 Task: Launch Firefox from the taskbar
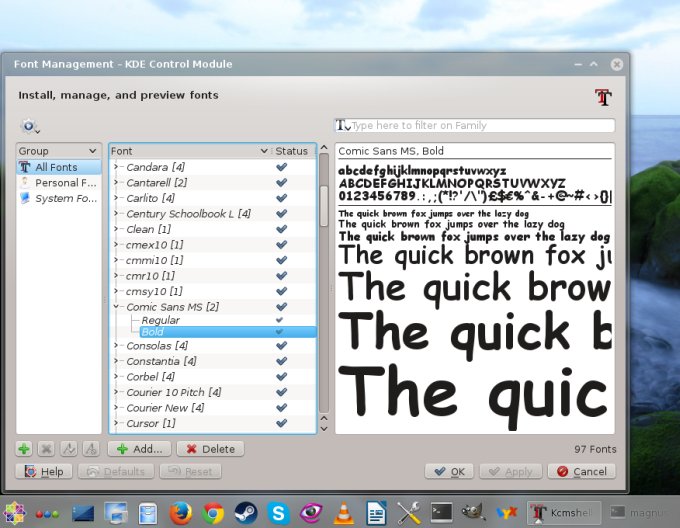click(180, 513)
